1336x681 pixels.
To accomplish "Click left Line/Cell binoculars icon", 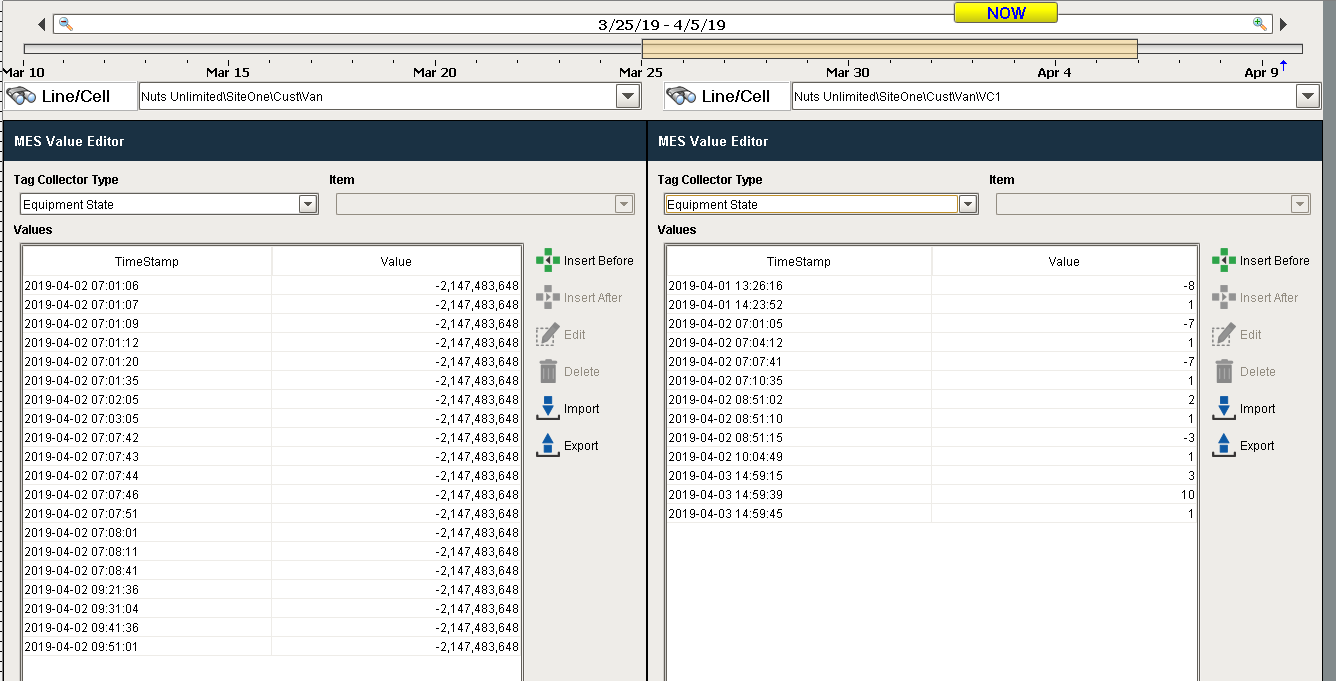I will [22, 96].
